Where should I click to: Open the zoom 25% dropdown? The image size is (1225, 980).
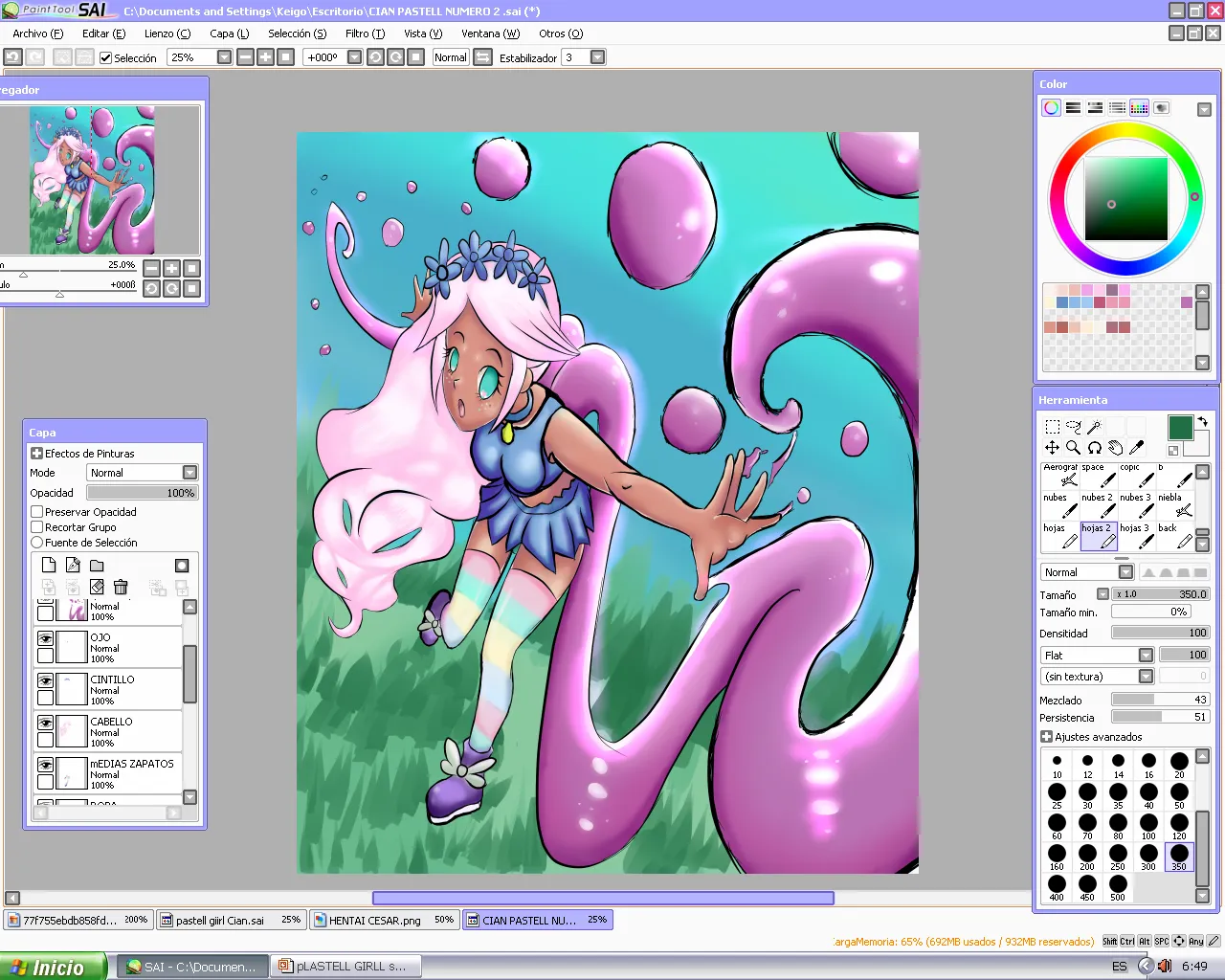click(224, 57)
